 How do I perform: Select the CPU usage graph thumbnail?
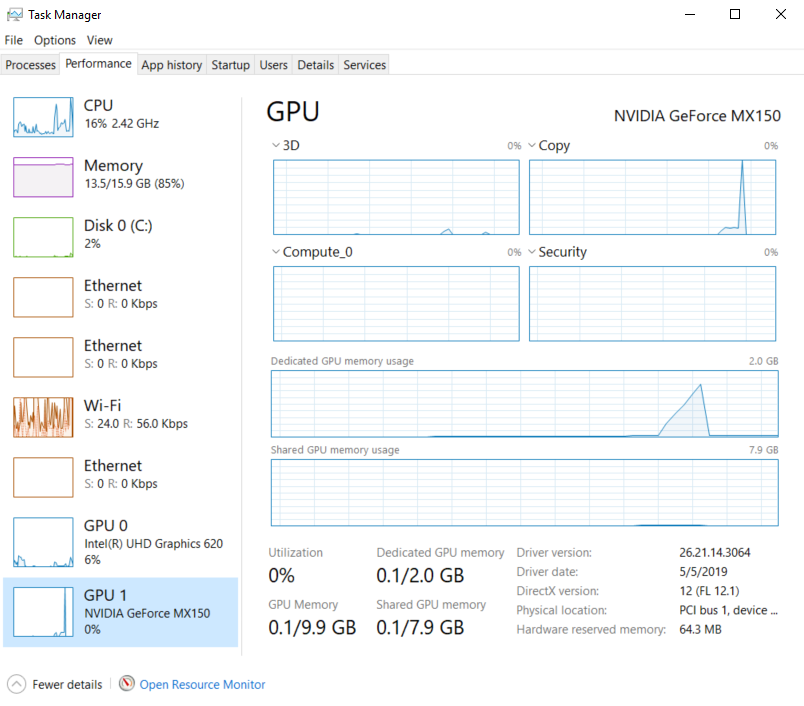pyautogui.click(x=43, y=117)
